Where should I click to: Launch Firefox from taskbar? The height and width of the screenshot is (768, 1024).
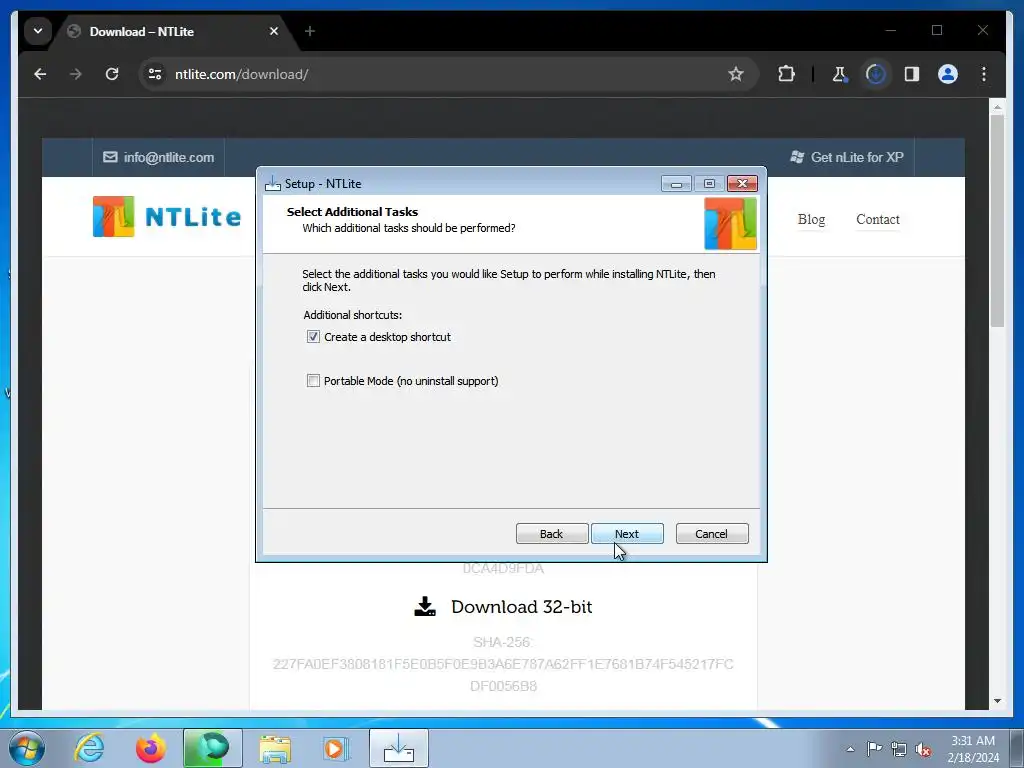(150, 748)
